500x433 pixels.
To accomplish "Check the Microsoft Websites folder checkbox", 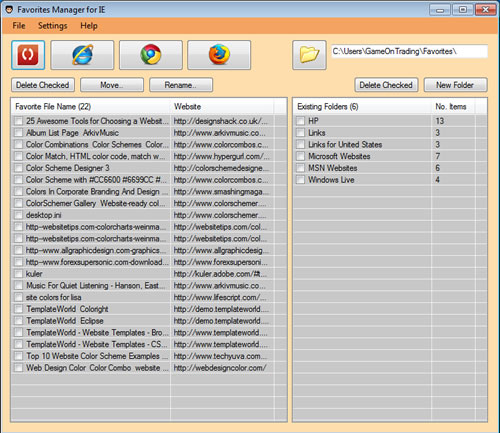I will click(x=301, y=156).
